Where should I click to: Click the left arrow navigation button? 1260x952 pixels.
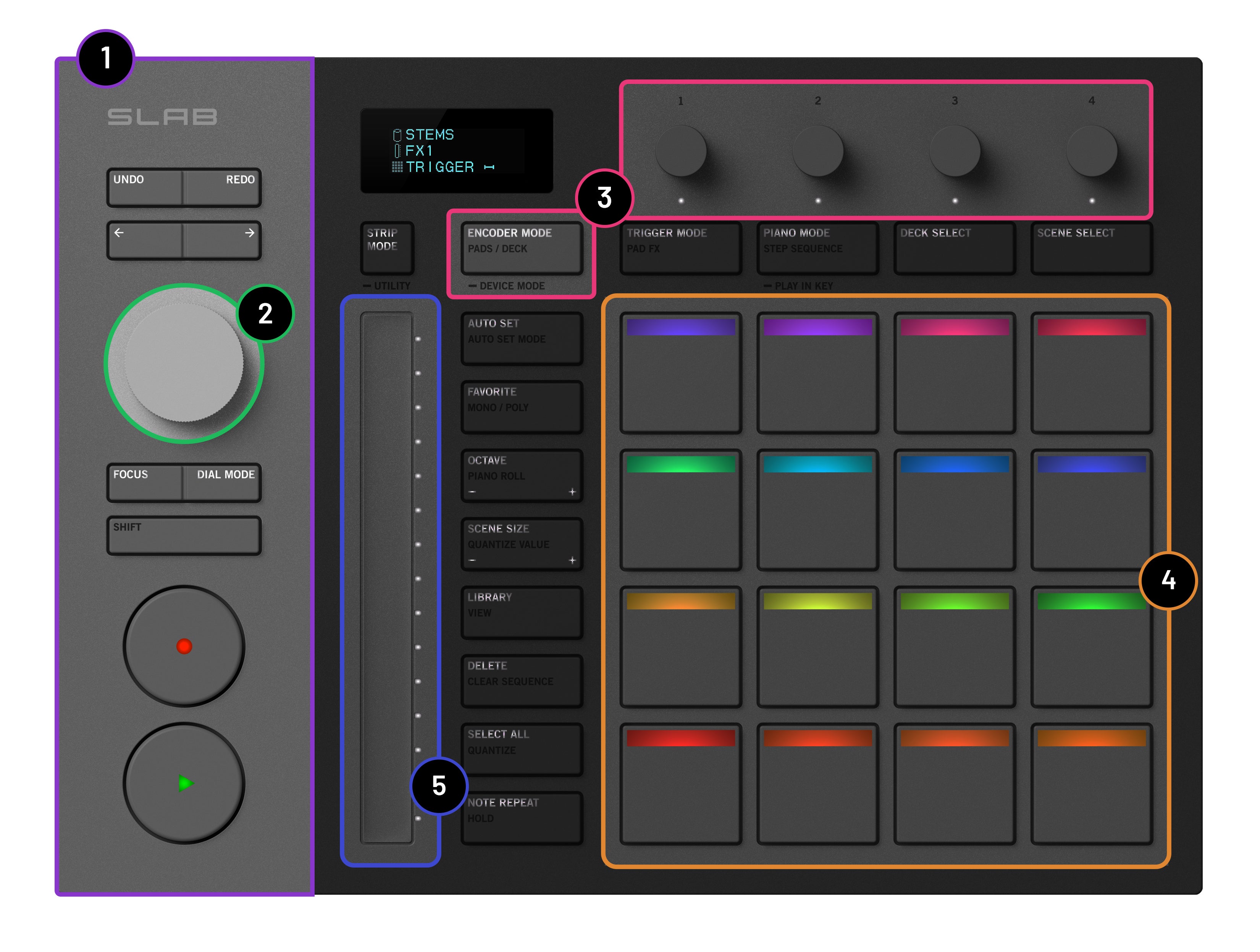point(145,241)
